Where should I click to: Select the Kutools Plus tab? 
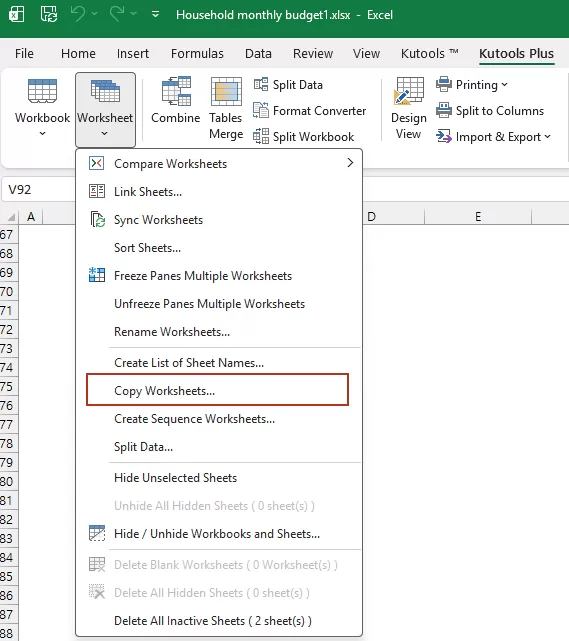click(516, 54)
